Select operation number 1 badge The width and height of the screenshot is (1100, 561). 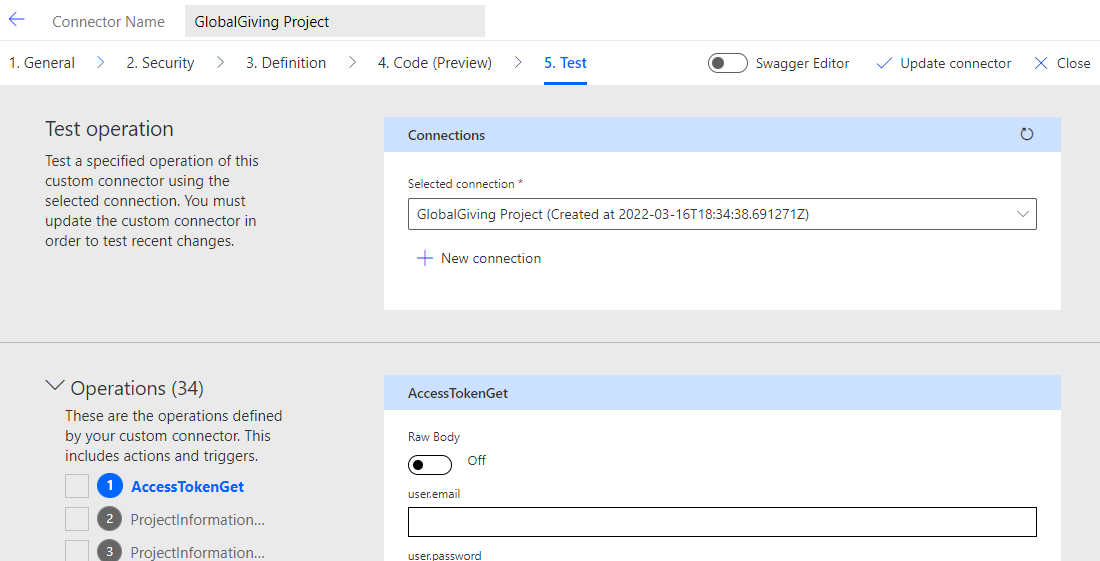coord(109,485)
